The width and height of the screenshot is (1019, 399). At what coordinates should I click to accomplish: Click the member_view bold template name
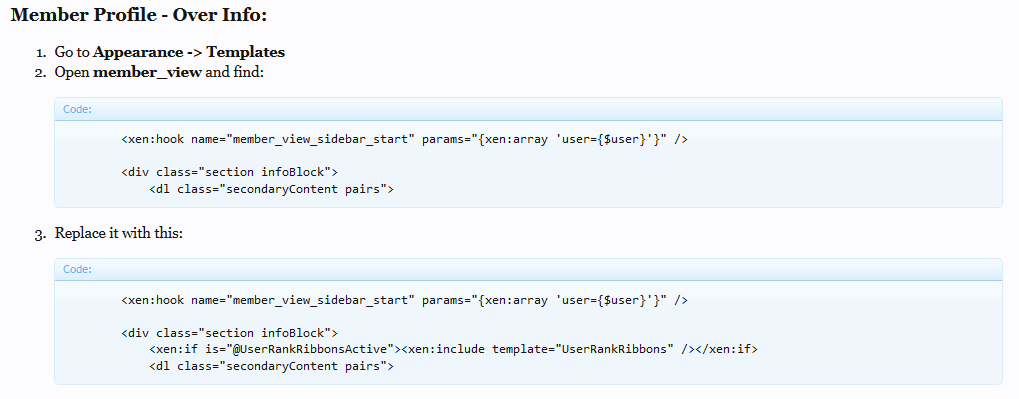pyautogui.click(x=148, y=72)
